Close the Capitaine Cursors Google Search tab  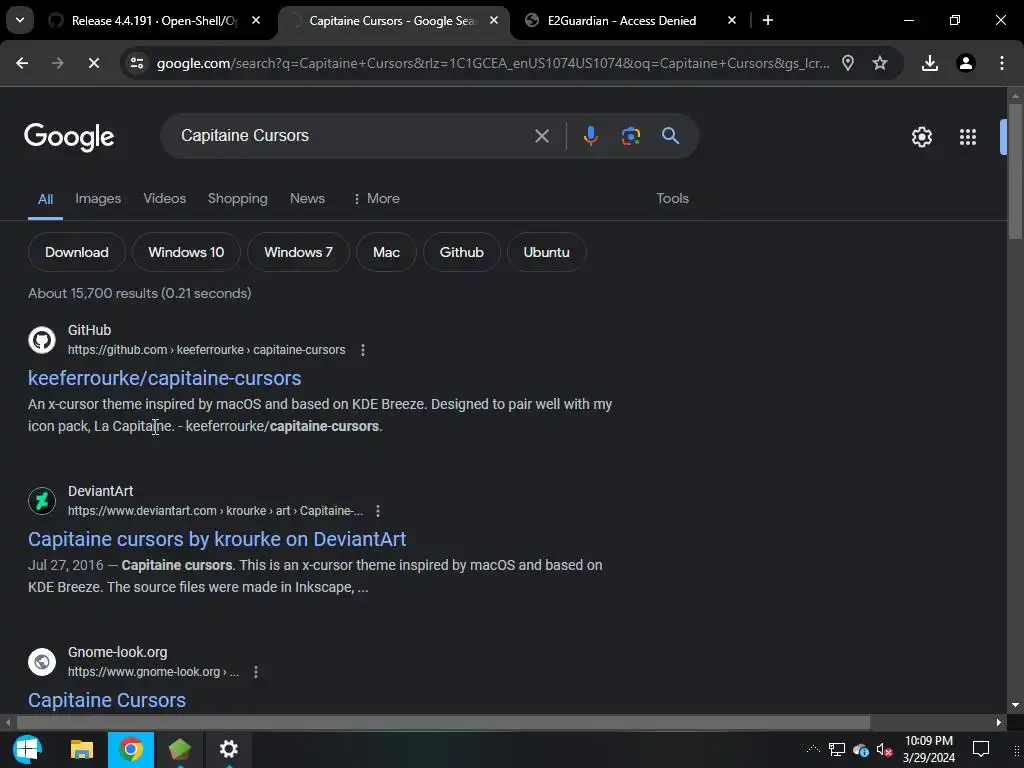coord(494,21)
